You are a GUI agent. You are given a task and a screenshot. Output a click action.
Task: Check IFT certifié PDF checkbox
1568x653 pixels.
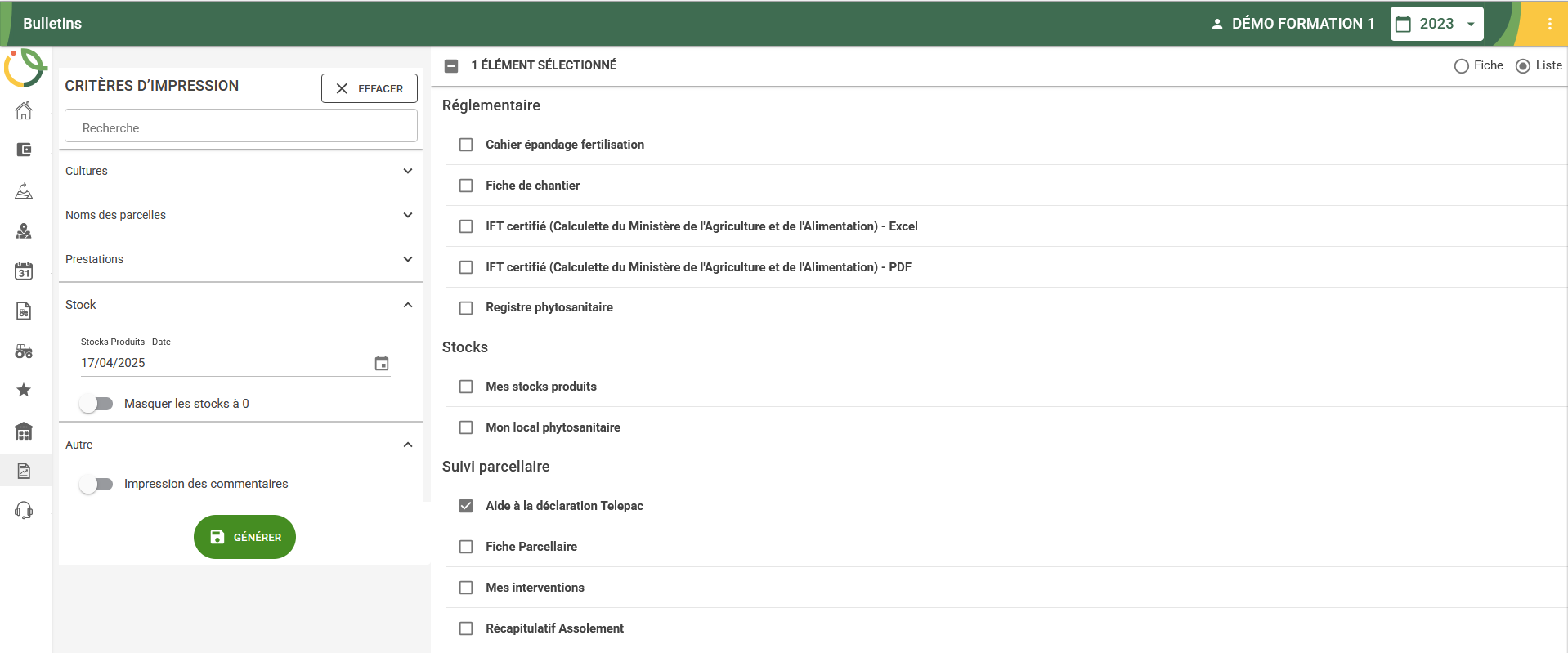click(466, 267)
